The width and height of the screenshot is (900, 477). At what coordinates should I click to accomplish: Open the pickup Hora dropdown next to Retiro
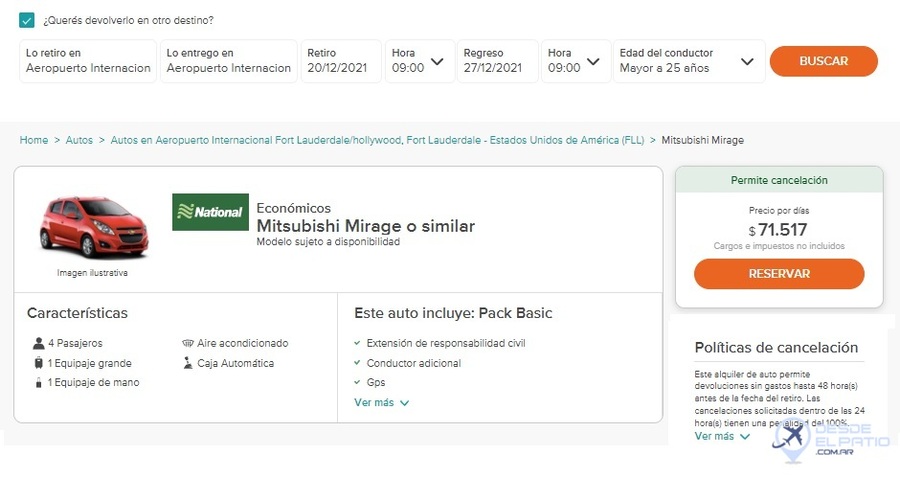click(420, 61)
